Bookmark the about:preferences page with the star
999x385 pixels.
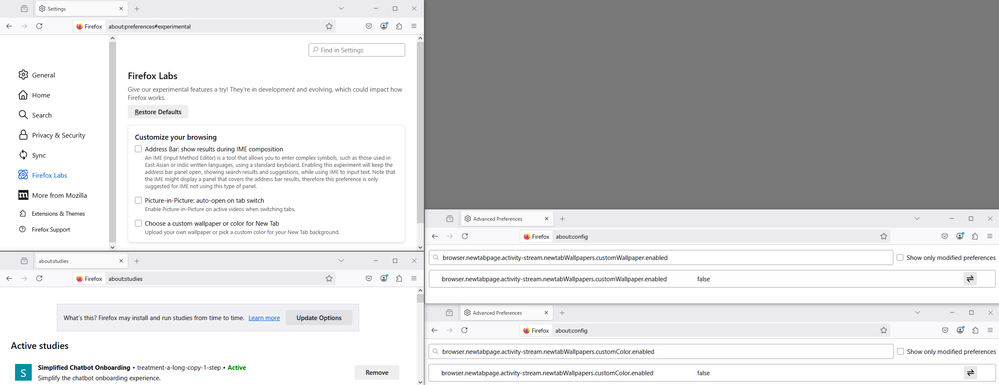coord(329,26)
